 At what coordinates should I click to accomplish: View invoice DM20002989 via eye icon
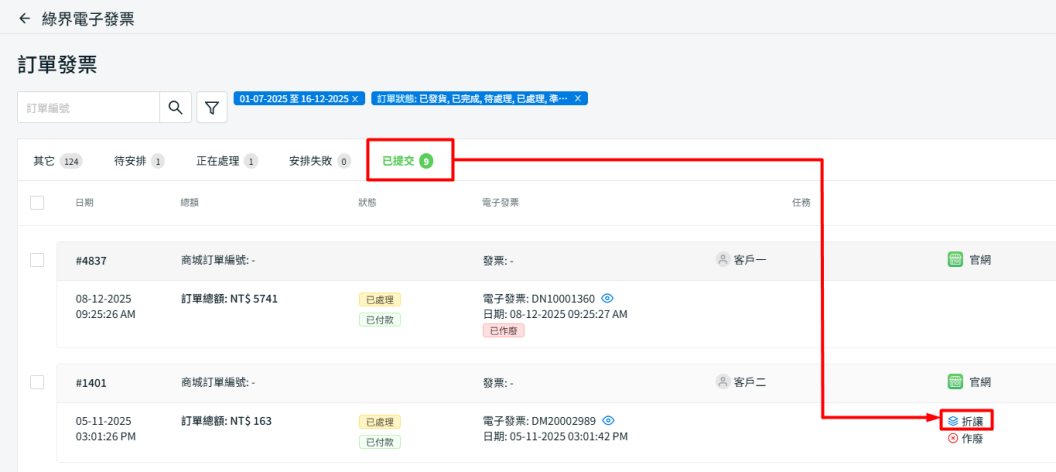click(608, 420)
